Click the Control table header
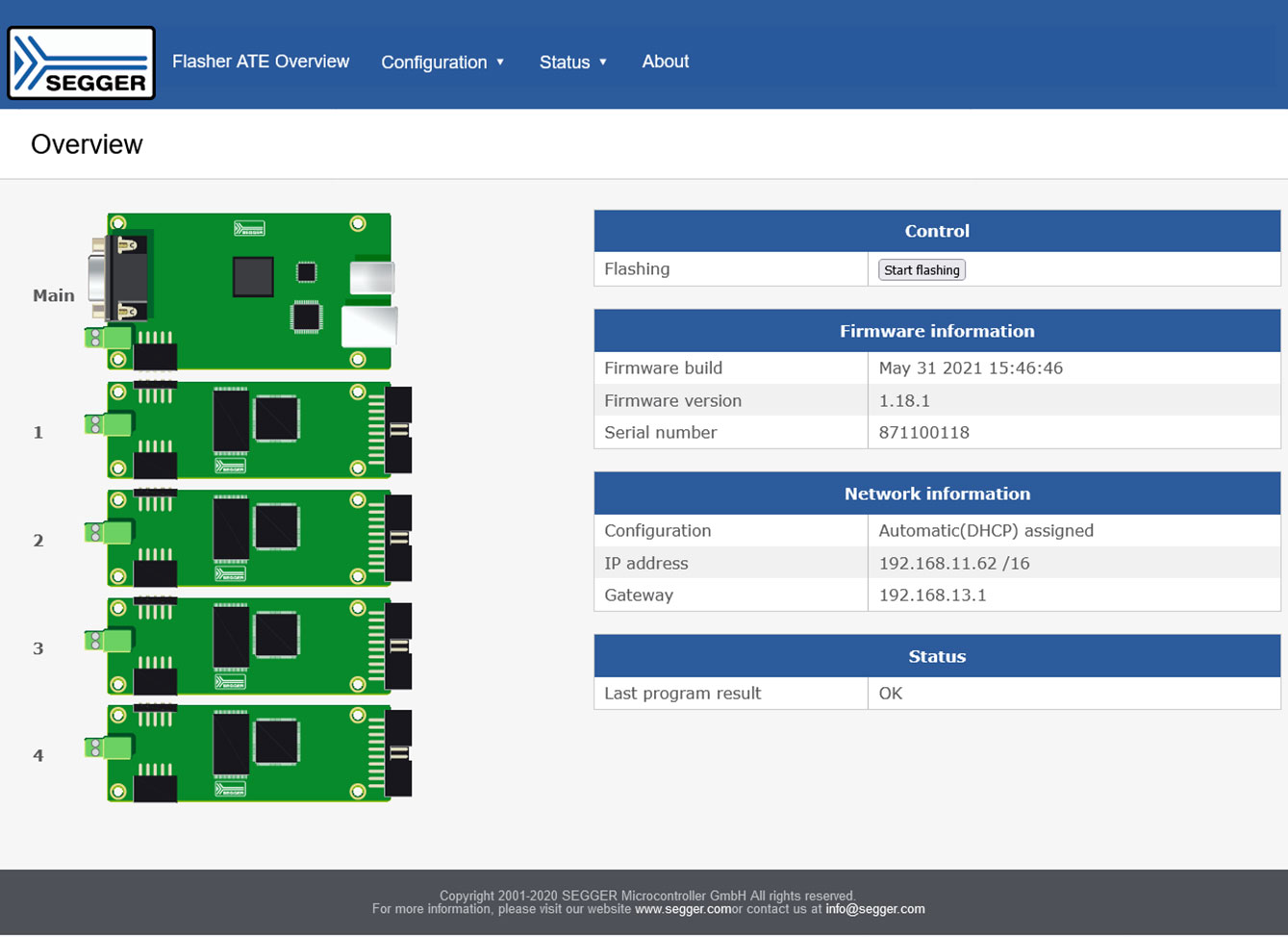The image size is (1288, 937). point(935,230)
